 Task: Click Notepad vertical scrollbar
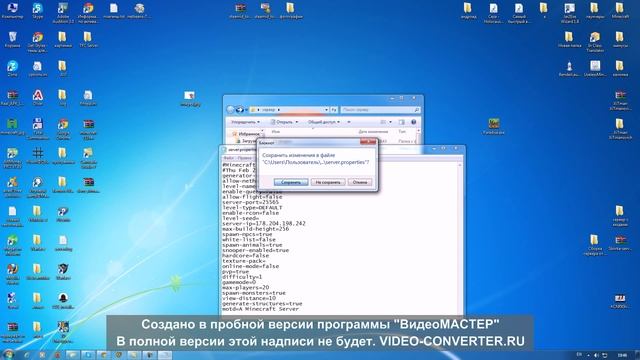pyautogui.click(x=460, y=238)
